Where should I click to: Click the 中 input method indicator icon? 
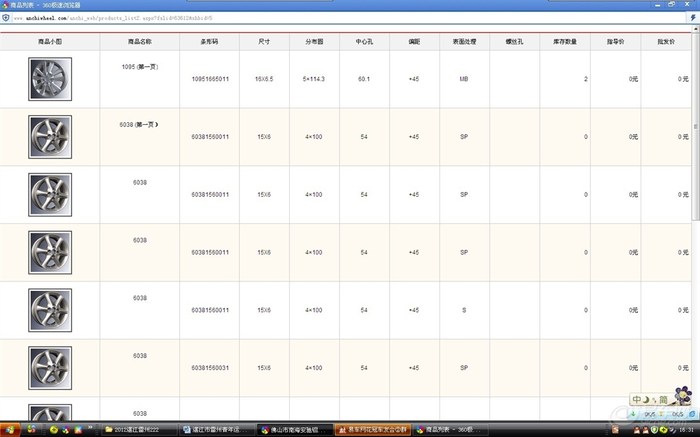(x=638, y=399)
